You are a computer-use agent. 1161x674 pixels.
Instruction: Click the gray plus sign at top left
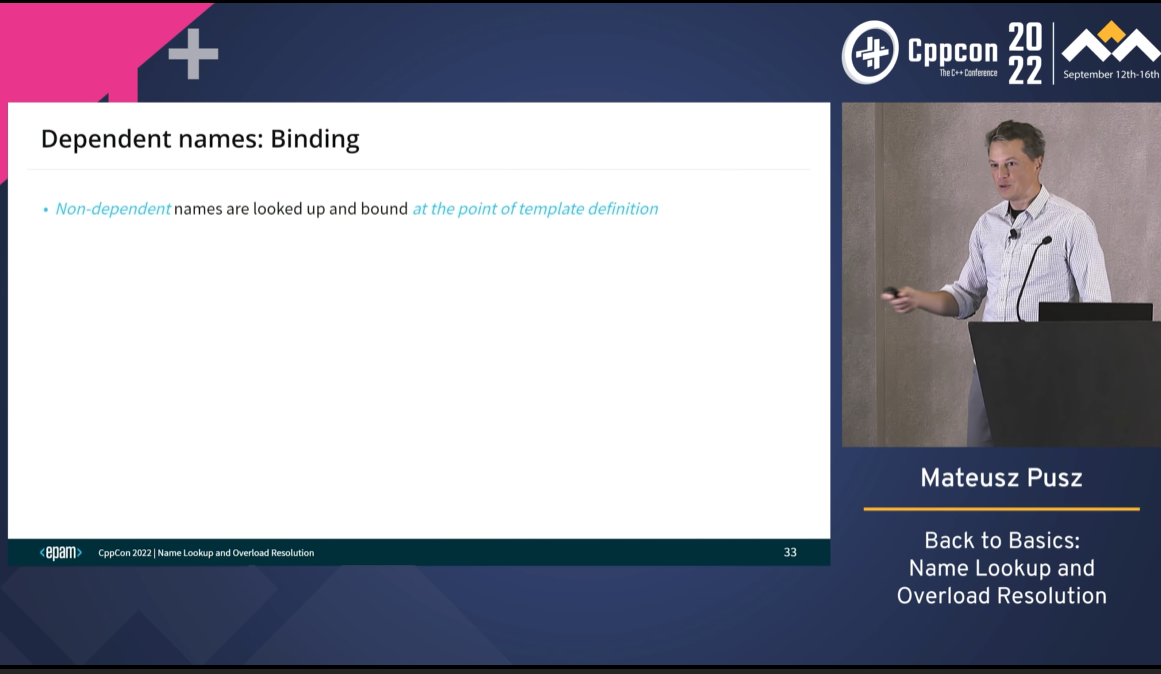pos(193,54)
